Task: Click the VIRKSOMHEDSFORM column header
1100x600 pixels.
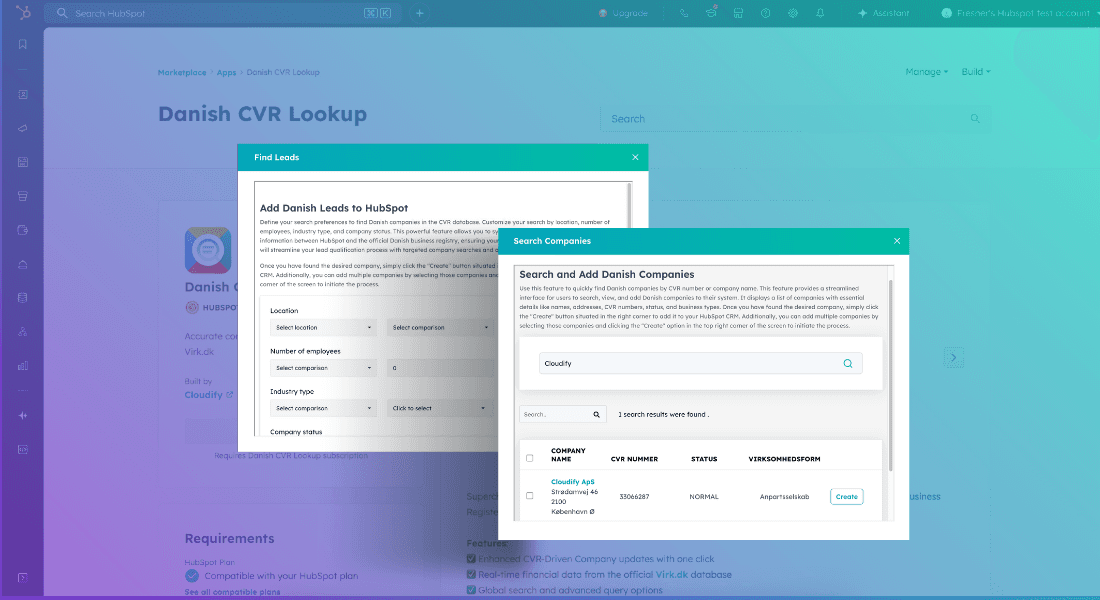Action: [x=784, y=459]
